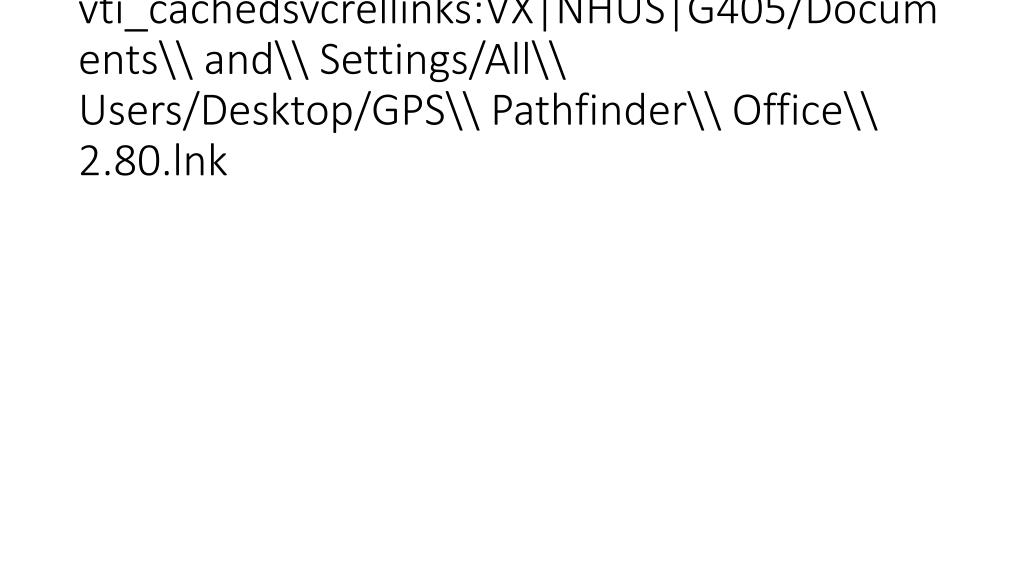Click the "Settings/All\\" text segment
This screenshot has height=576, width=1024.
[x=442, y=61]
